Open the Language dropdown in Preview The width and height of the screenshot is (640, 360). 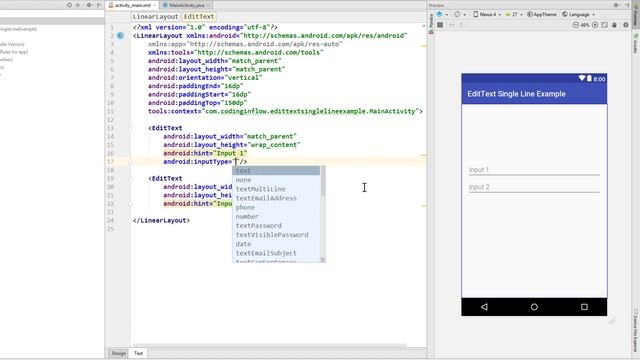578,14
